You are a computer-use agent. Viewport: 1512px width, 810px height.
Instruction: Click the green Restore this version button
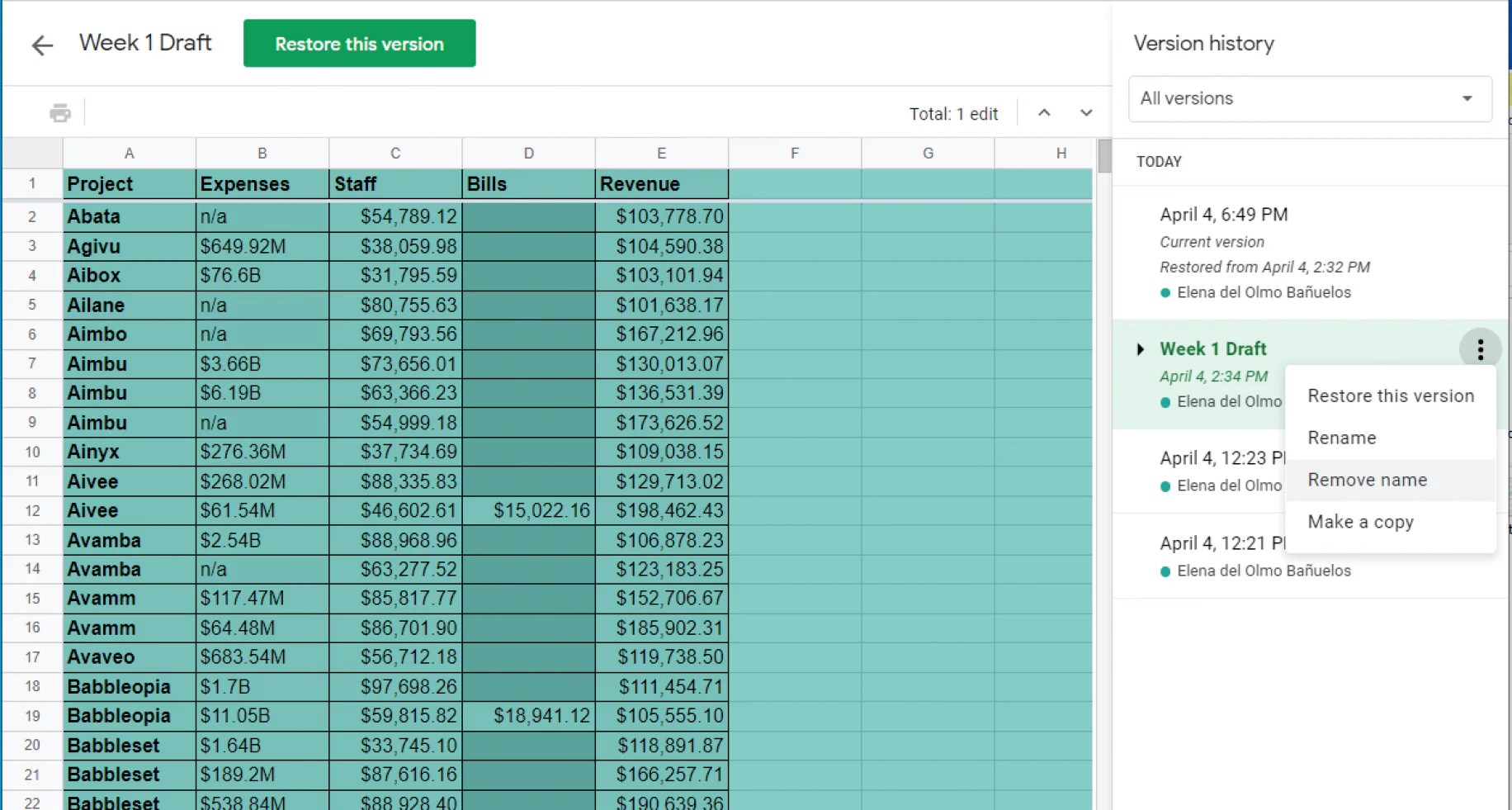[x=359, y=43]
